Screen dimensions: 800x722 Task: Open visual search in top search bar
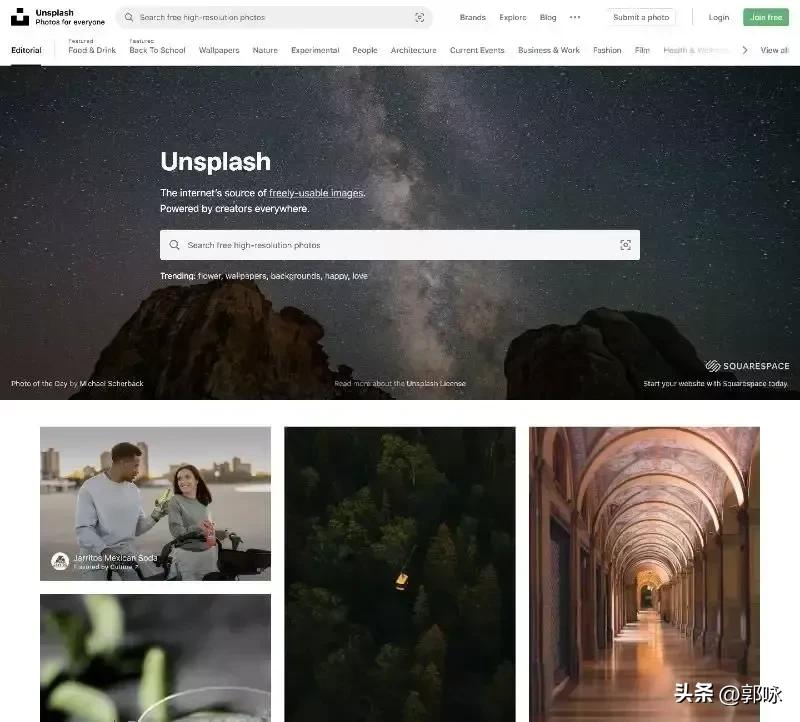419,17
